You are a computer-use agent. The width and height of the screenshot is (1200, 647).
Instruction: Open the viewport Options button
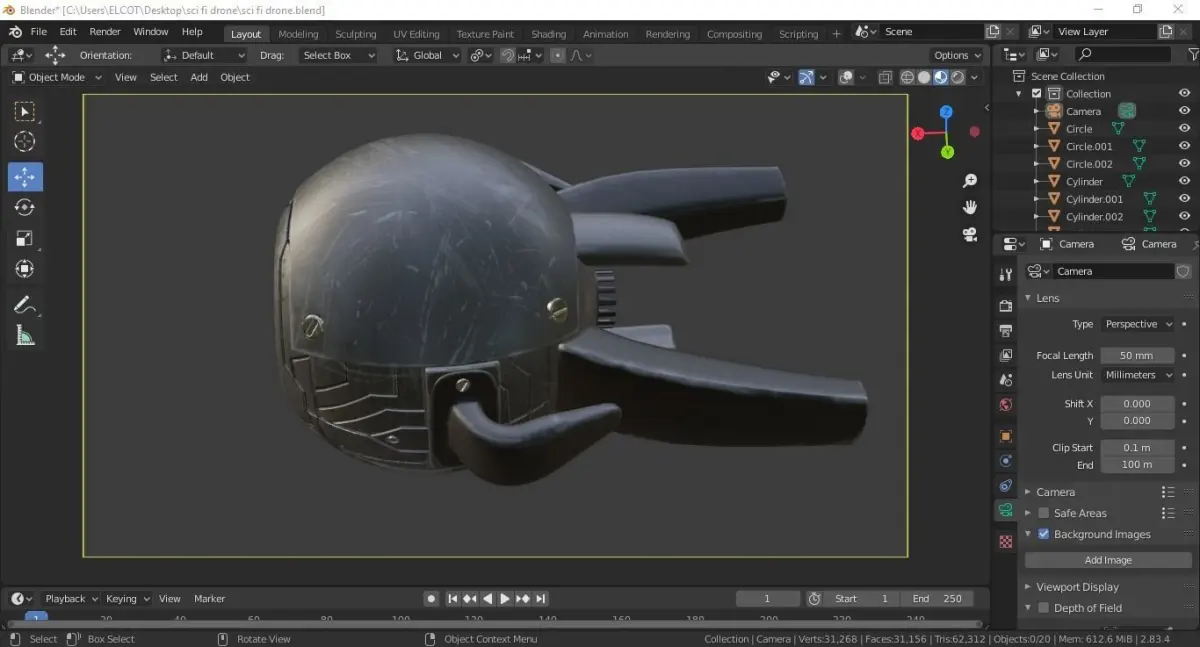pos(956,55)
